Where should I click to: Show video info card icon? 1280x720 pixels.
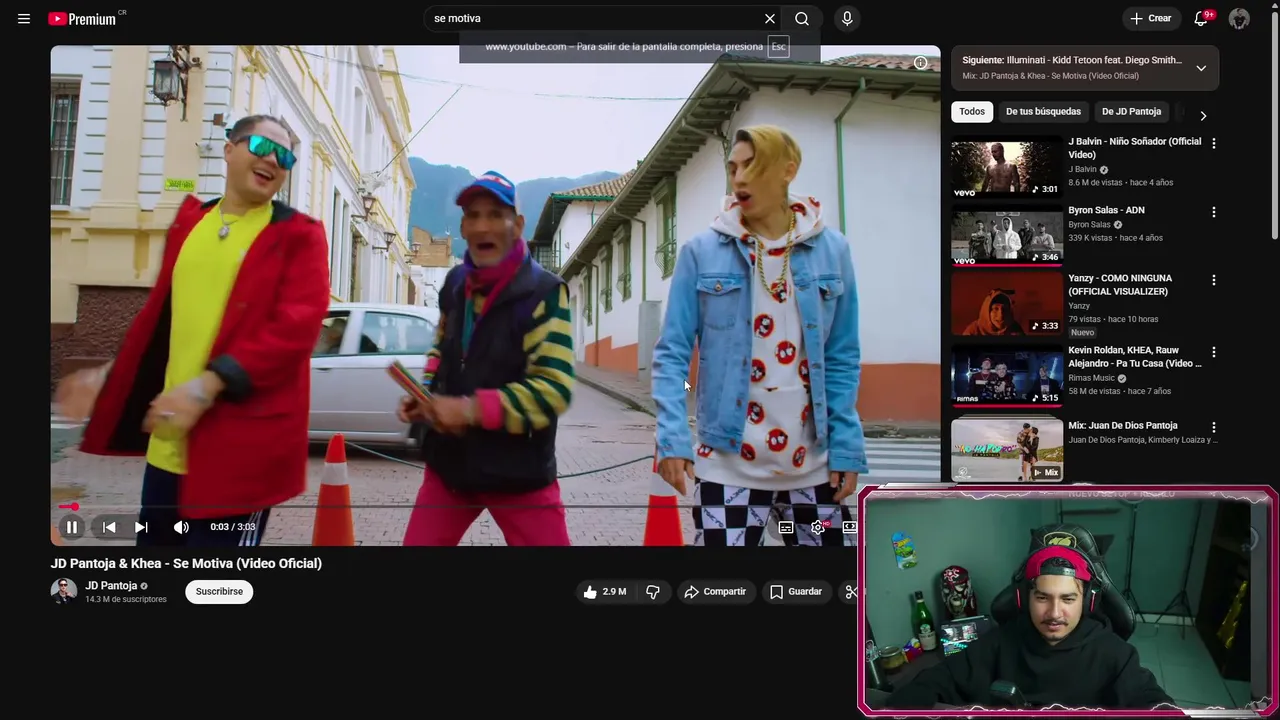point(920,63)
